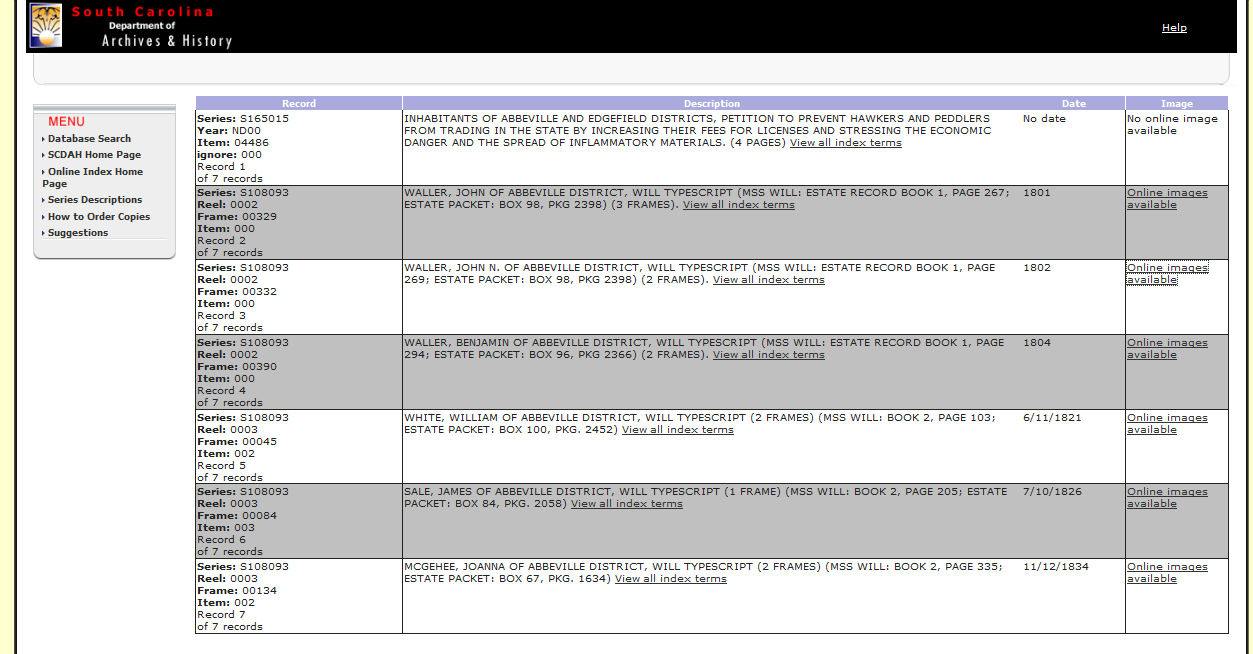This screenshot has width=1253, height=654.
Task: Select Frame 00045 text
Action: [237, 442]
